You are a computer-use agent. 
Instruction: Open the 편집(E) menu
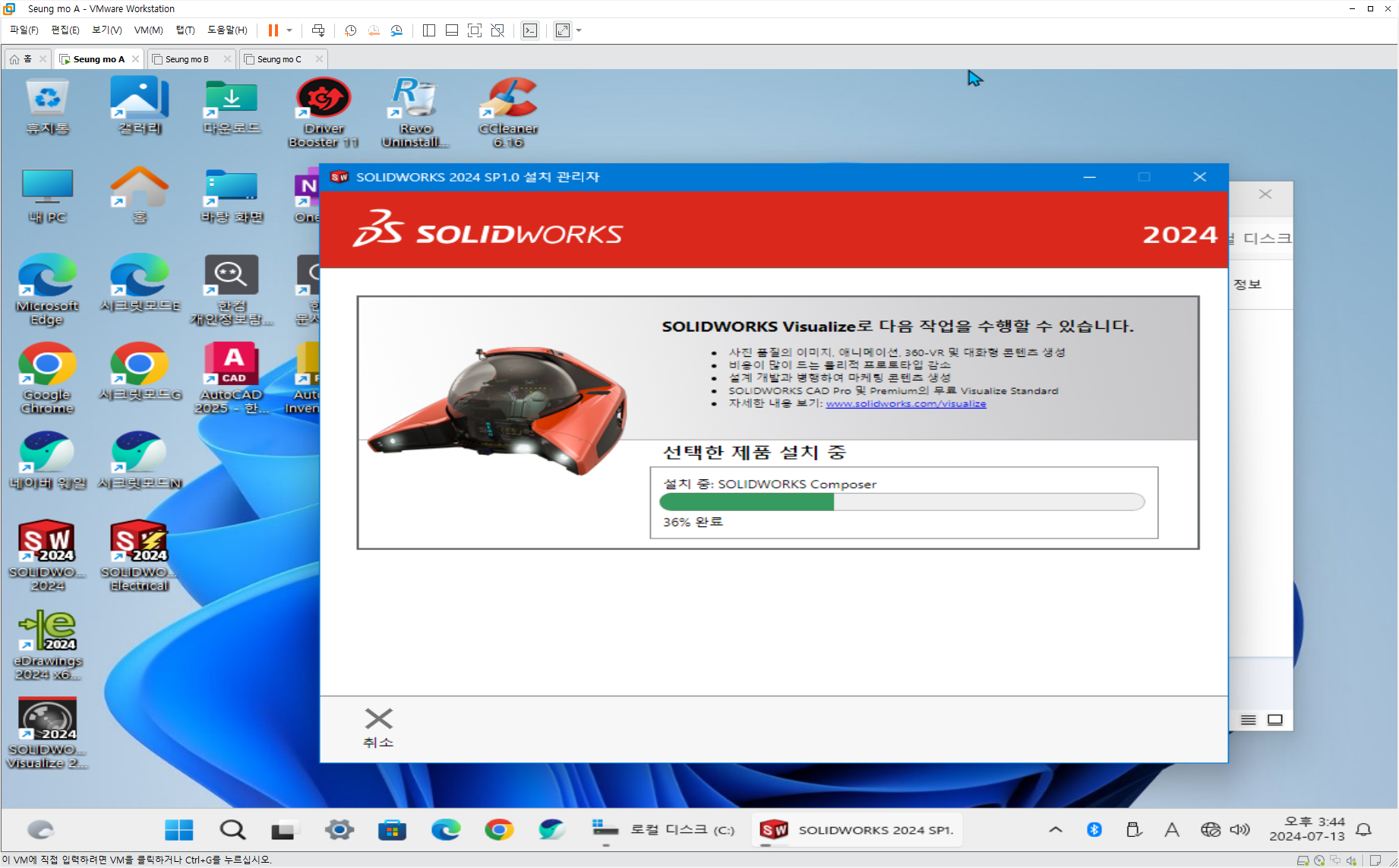pos(65,30)
